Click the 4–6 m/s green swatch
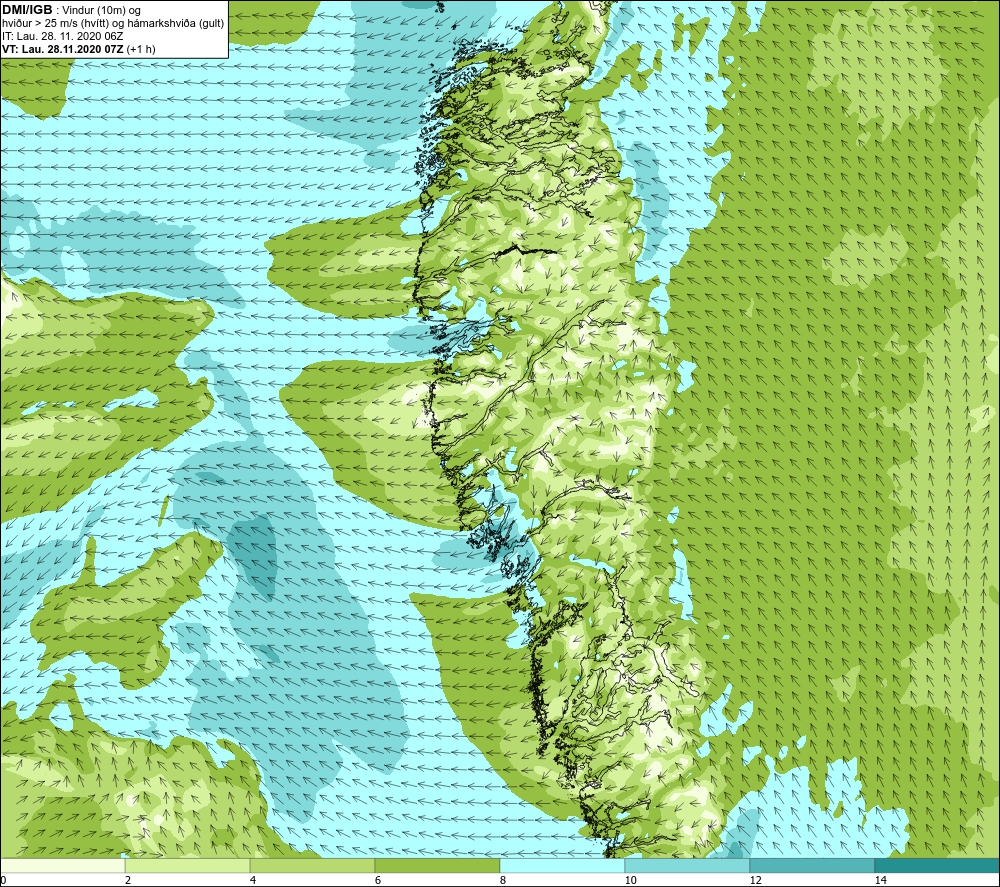The image size is (1000, 887). coord(312,866)
